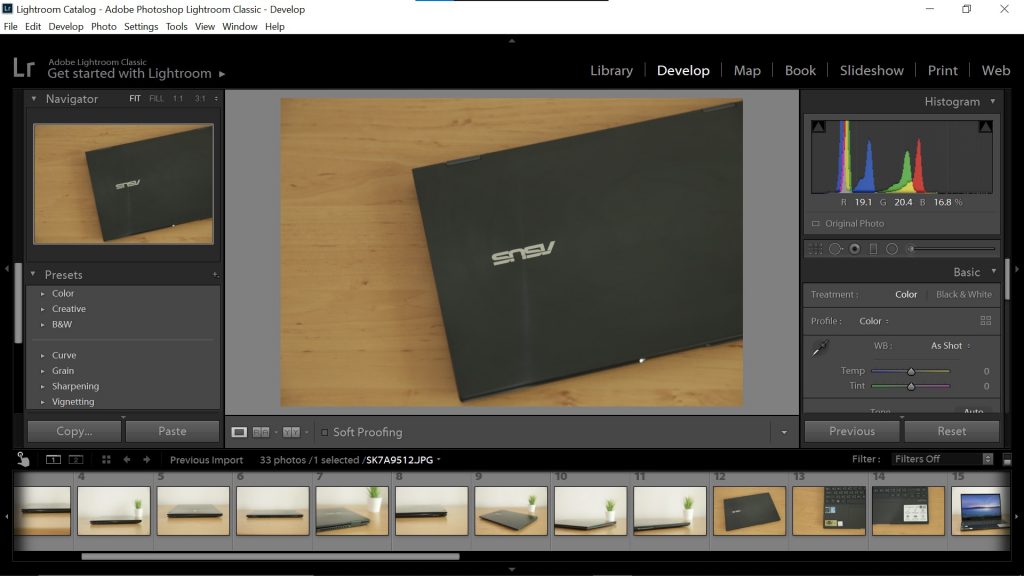The image size is (1024, 576).
Task: Hide the left panel group arrow
Action: coord(7,268)
